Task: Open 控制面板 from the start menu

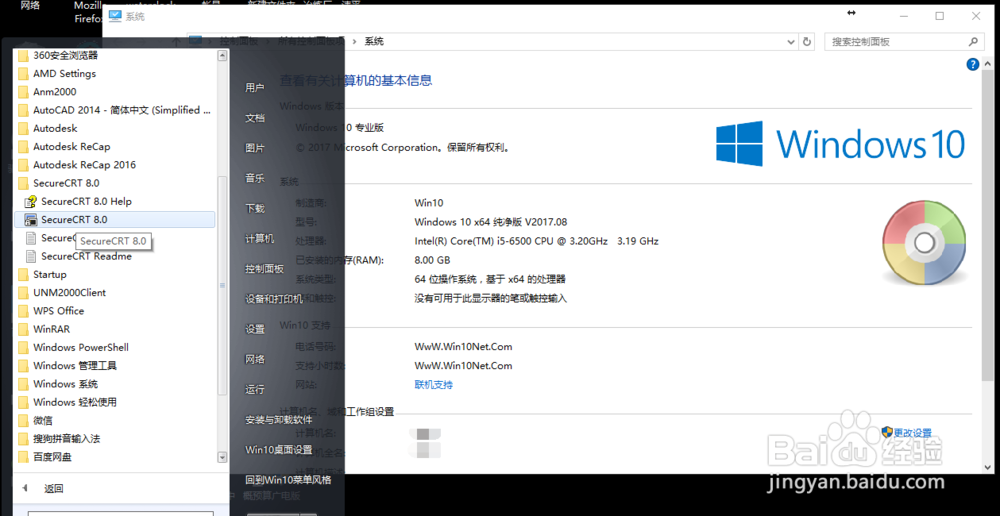Action: coord(265,269)
